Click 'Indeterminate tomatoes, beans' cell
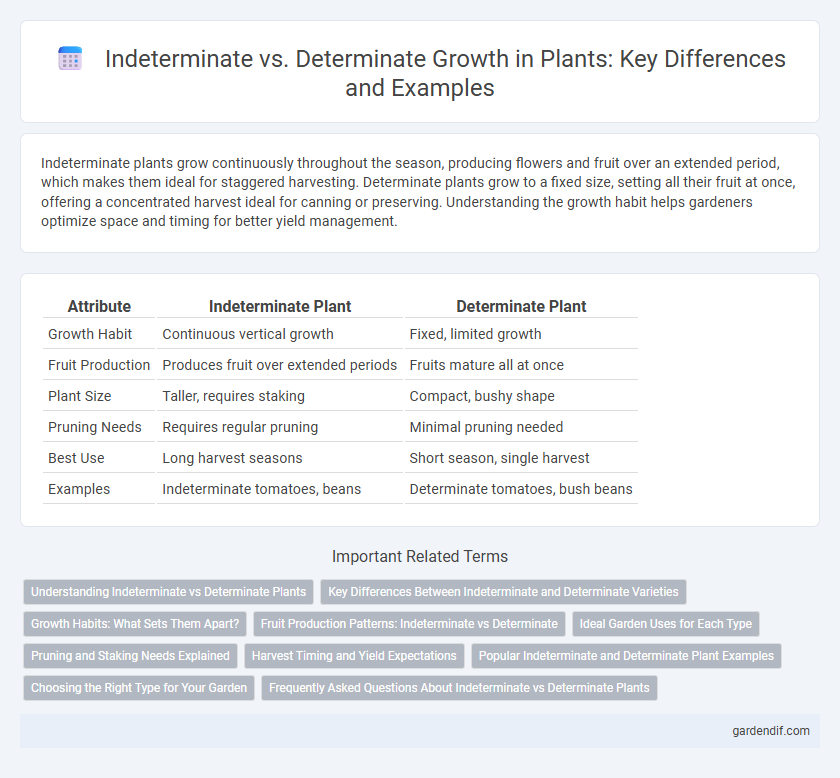 point(280,489)
